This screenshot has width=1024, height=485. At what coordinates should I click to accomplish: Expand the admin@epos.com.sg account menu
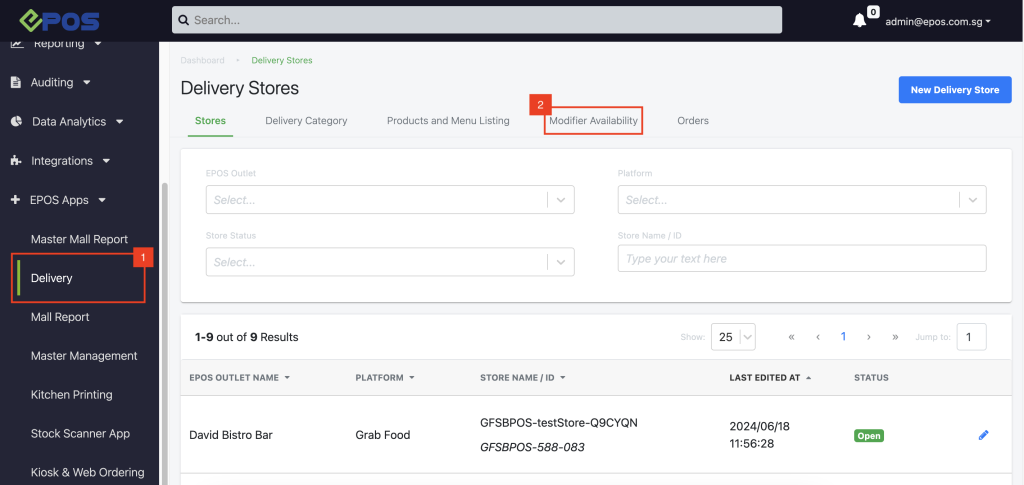pyautogui.click(x=937, y=20)
